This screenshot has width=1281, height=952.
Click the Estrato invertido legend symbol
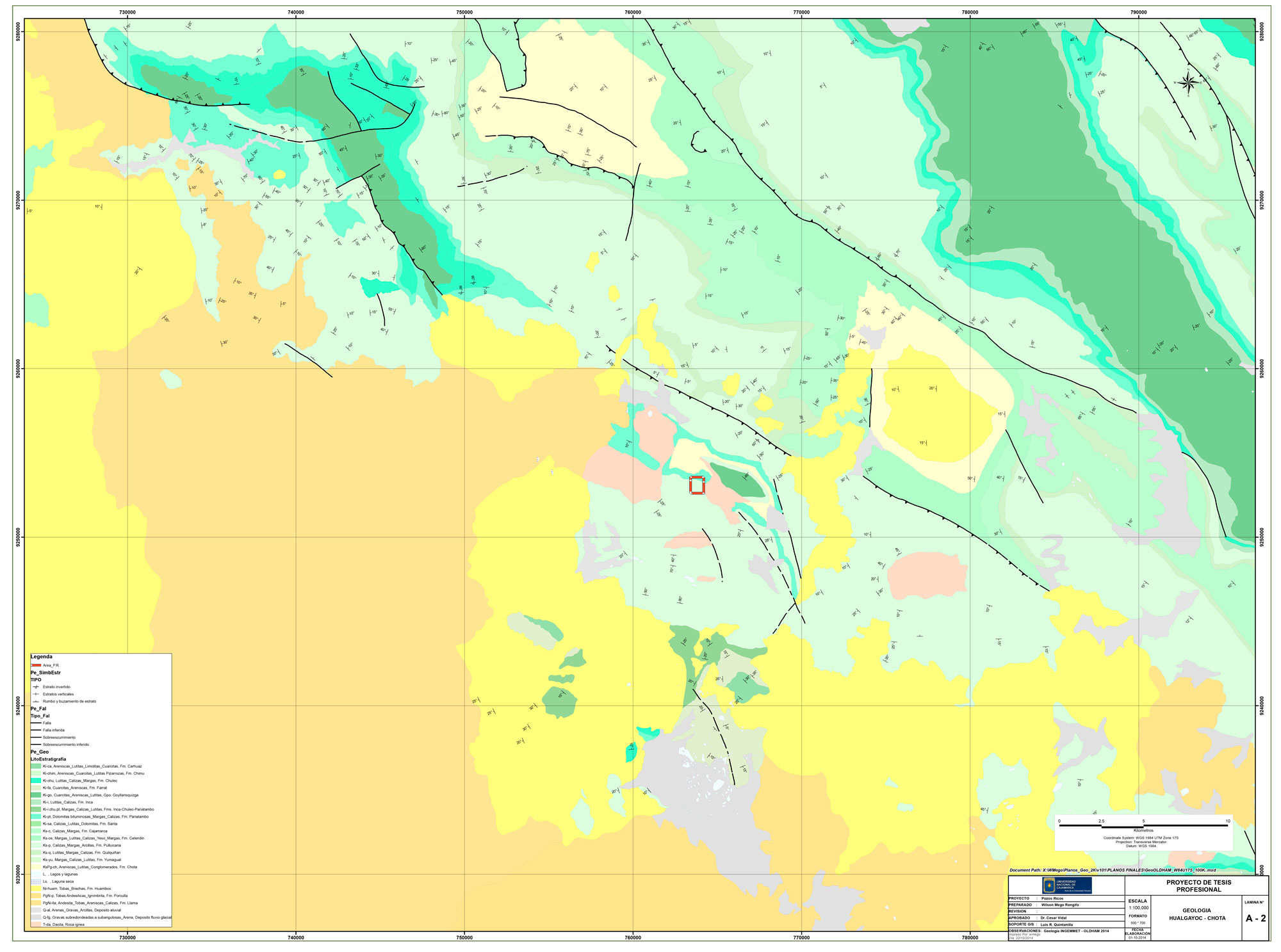(36, 687)
